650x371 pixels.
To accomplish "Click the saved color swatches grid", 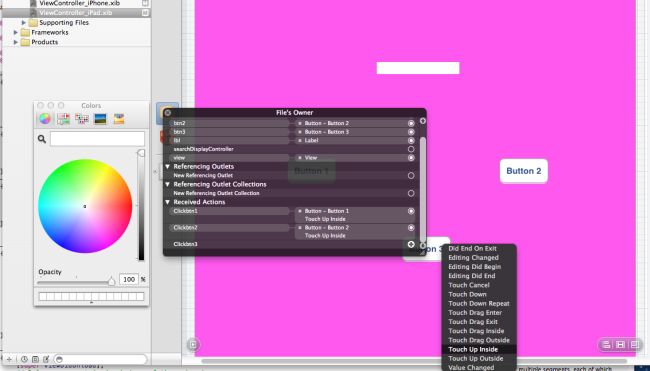I will coord(91,296).
